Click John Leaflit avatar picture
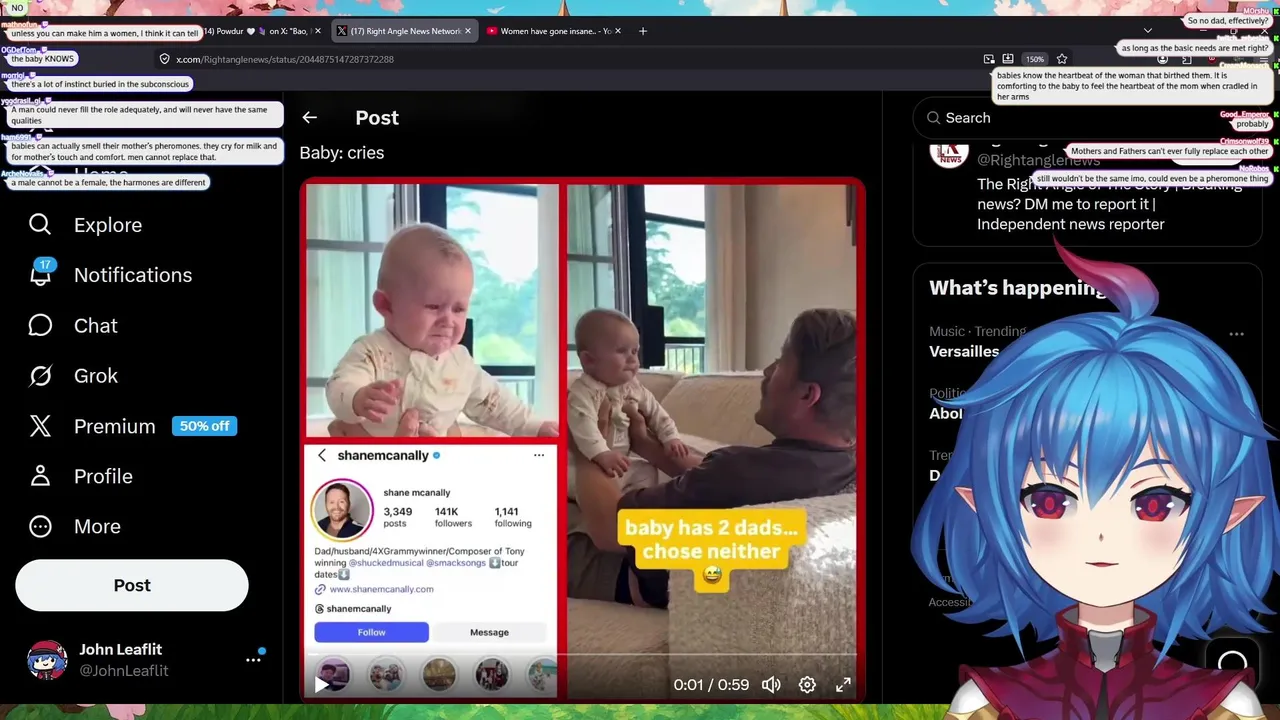This screenshot has height=720, width=1280. click(47, 660)
